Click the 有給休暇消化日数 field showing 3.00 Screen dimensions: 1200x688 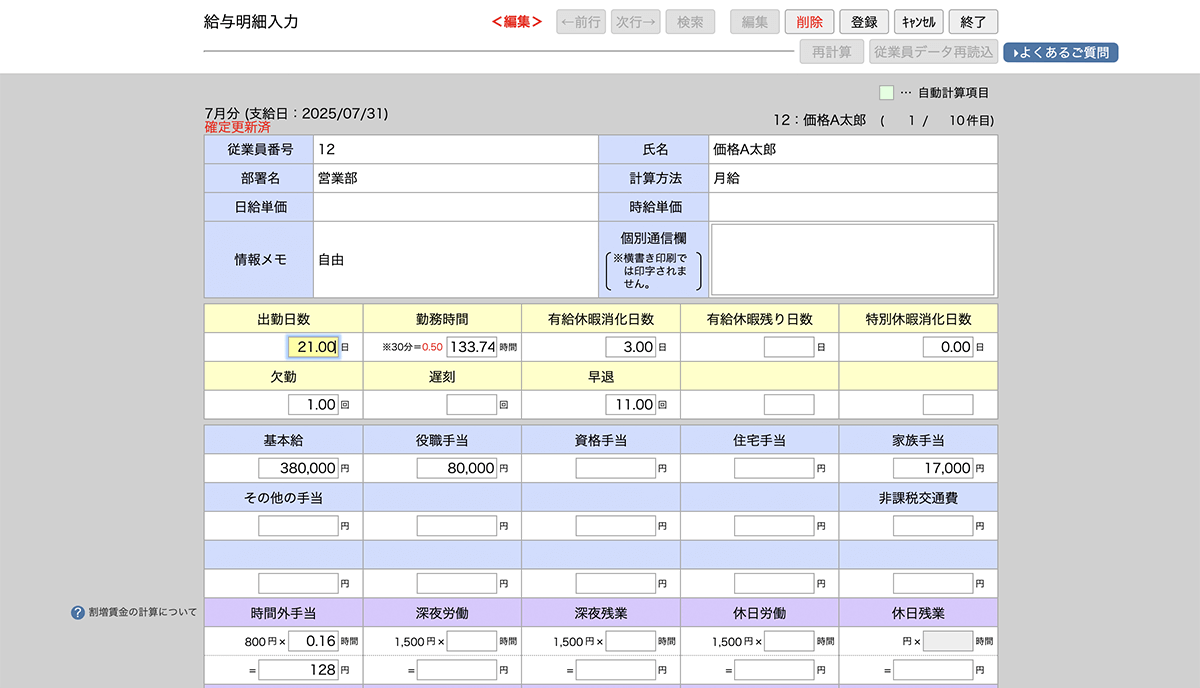tap(631, 347)
